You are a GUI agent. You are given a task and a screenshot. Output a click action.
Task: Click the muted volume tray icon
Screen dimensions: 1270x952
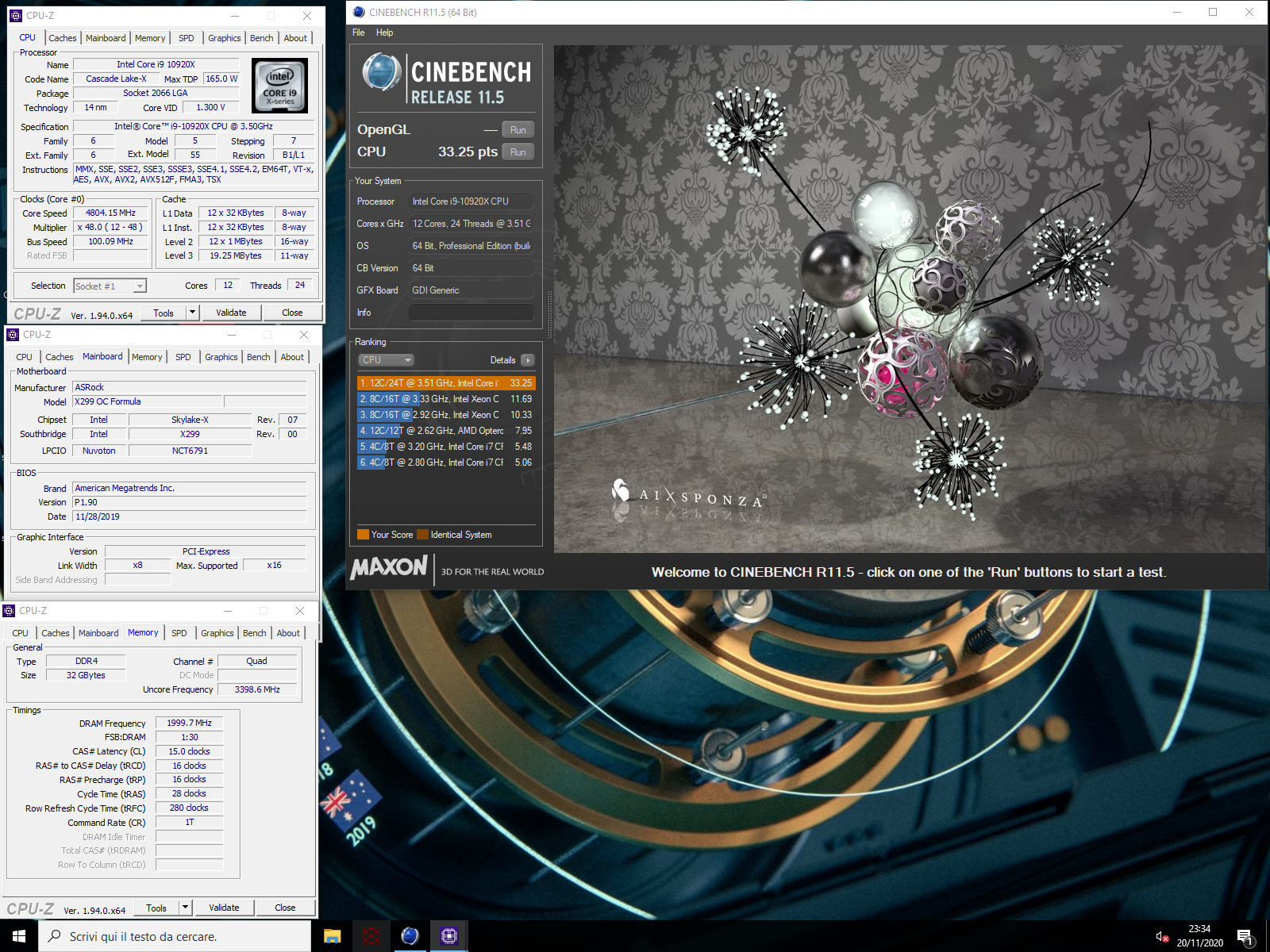click(1161, 937)
